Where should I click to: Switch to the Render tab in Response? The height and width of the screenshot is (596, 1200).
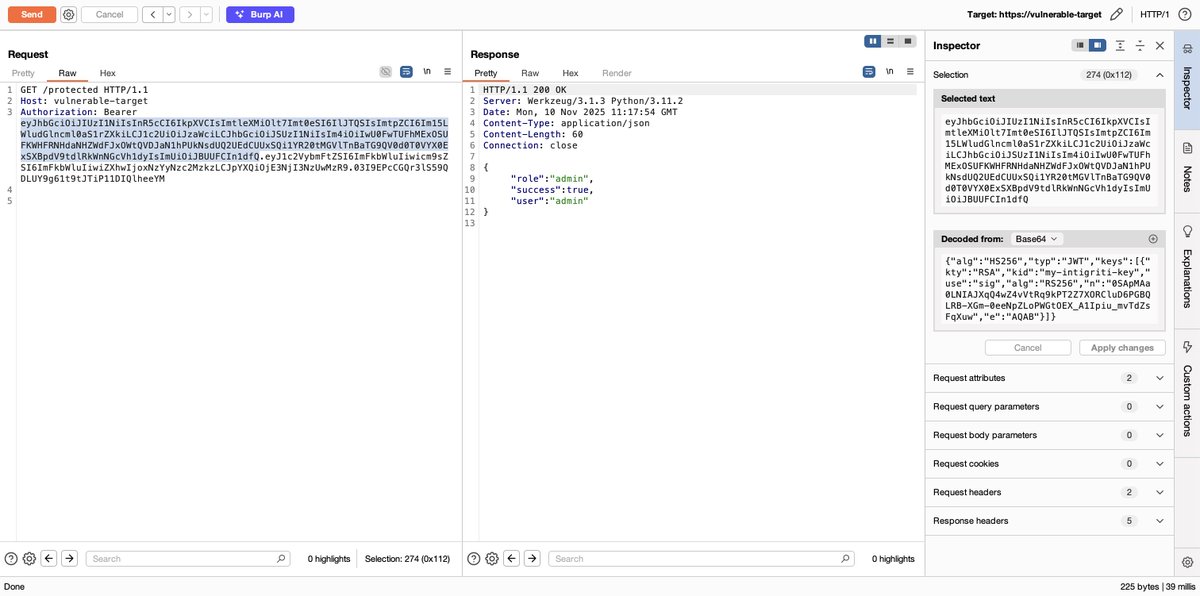click(616, 73)
